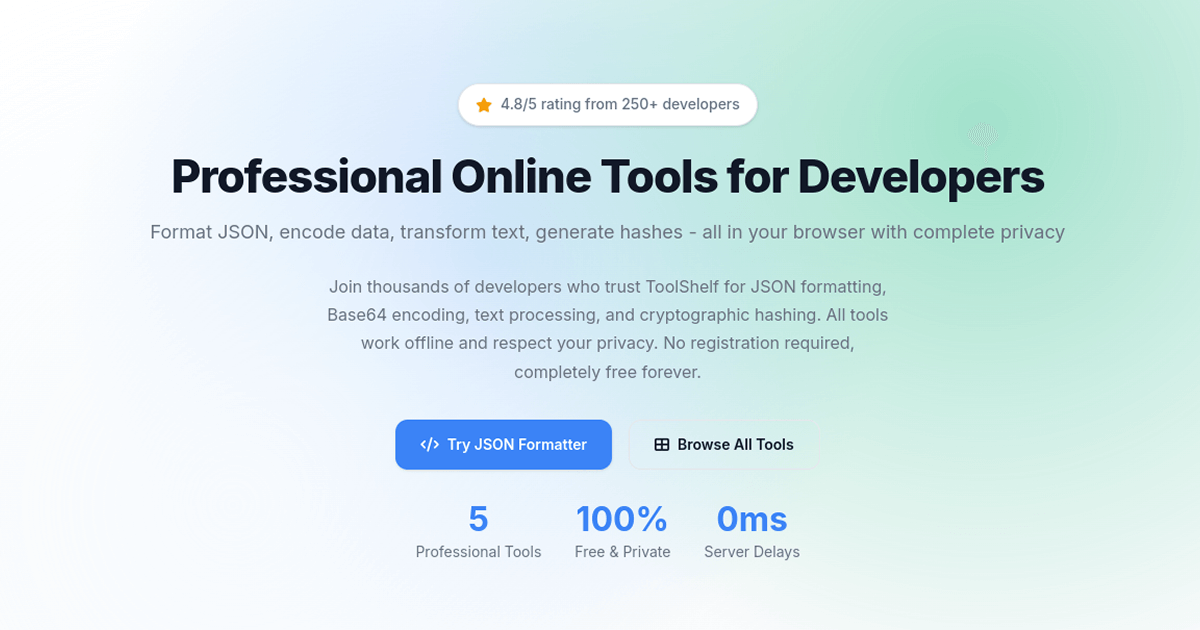Click the grid icon on Browse All Tools
The height and width of the screenshot is (630, 1200).
(662, 444)
